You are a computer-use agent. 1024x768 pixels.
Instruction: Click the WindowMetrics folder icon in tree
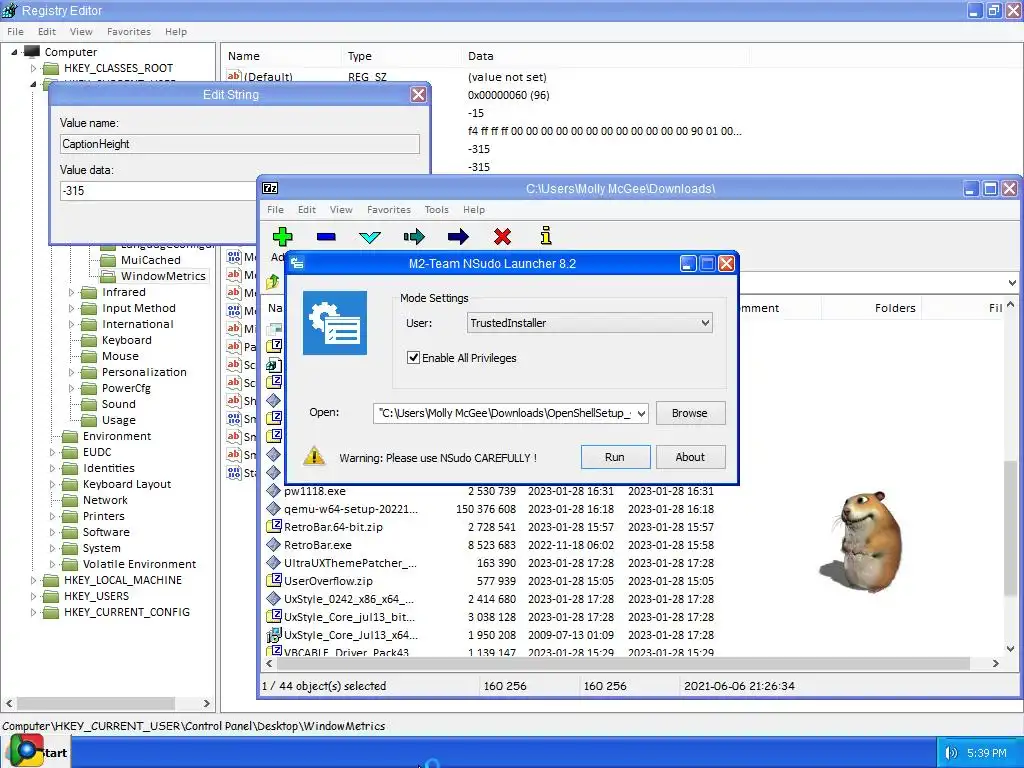[x=108, y=276]
